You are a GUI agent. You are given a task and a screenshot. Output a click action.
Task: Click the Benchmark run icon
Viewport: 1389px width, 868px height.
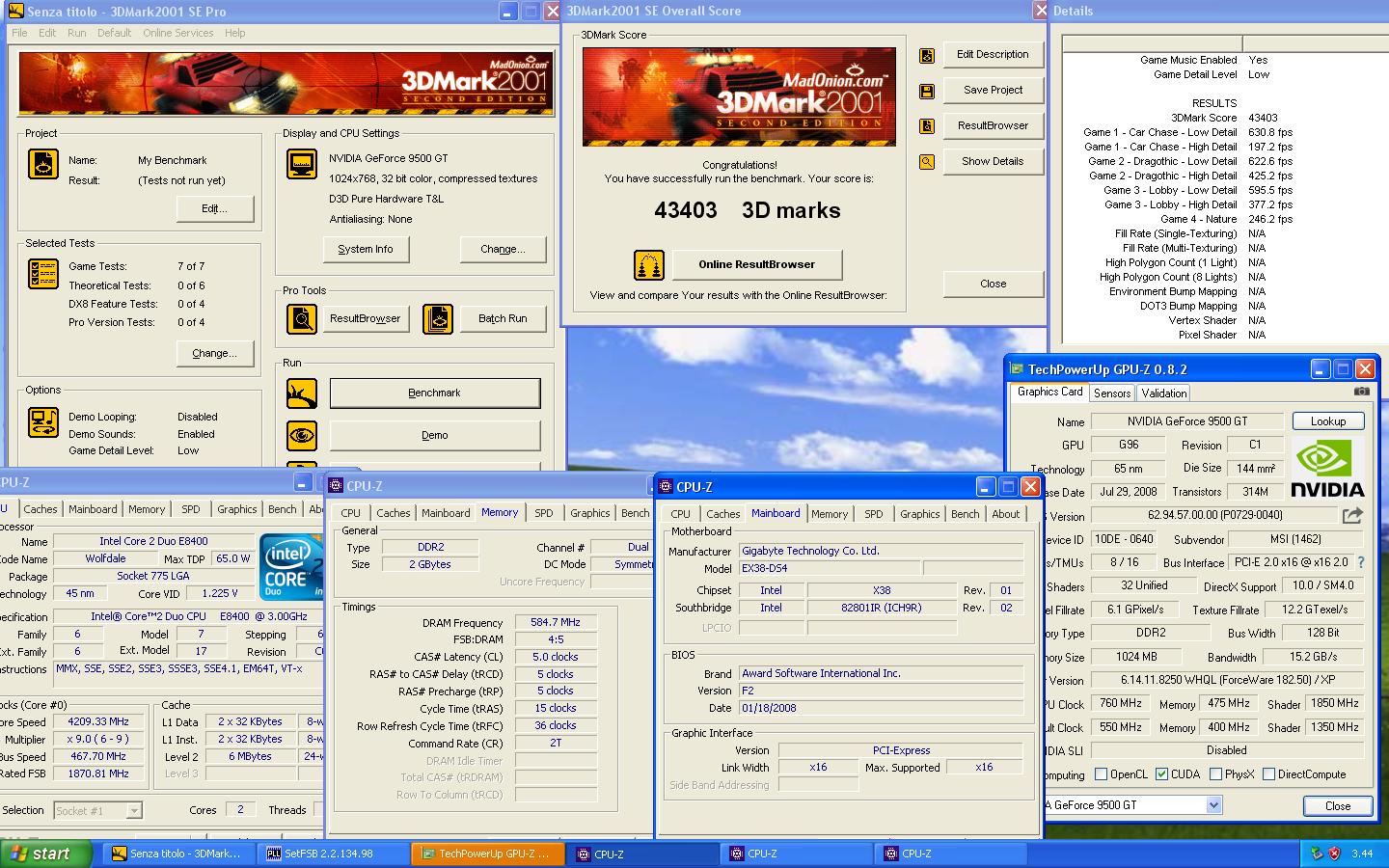point(302,393)
